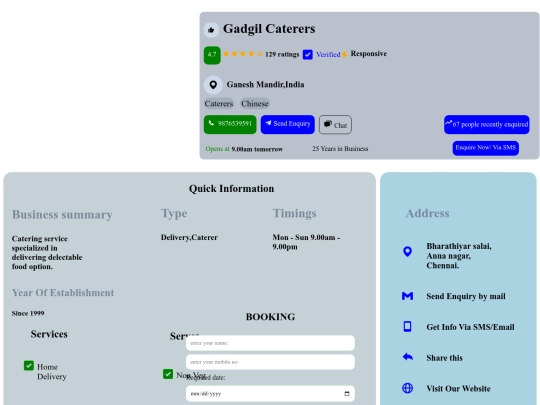
Task: Click the Gadgil Caterers title
Action: click(269, 29)
